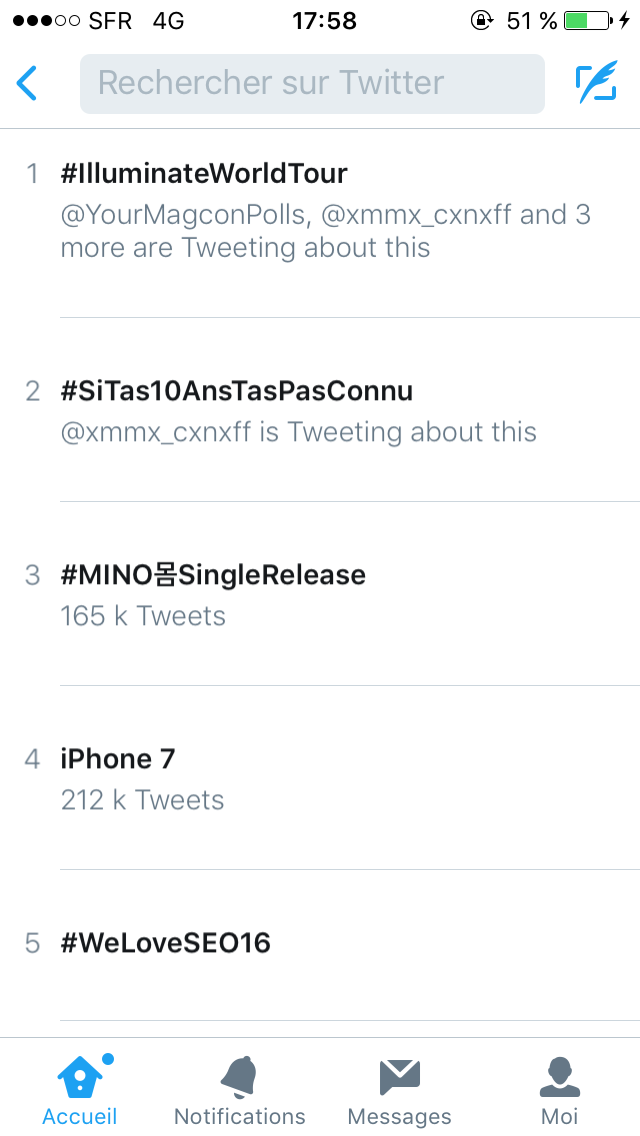The image size is (640, 1136).
Task: Open the Notifications bell icon
Action: pyautogui.click(x=239, y=1077)
